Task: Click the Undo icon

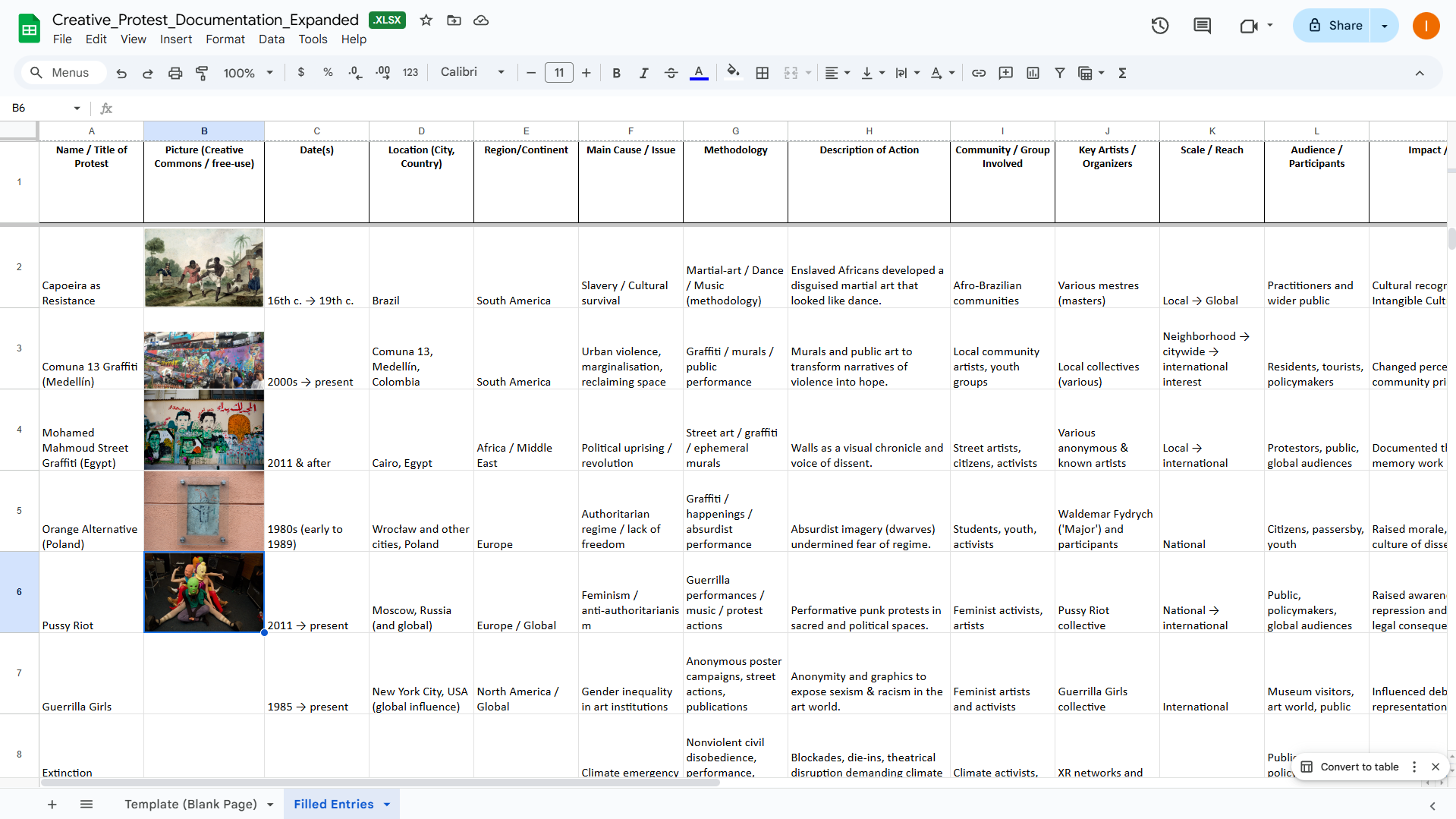Action: pos(121,73)
